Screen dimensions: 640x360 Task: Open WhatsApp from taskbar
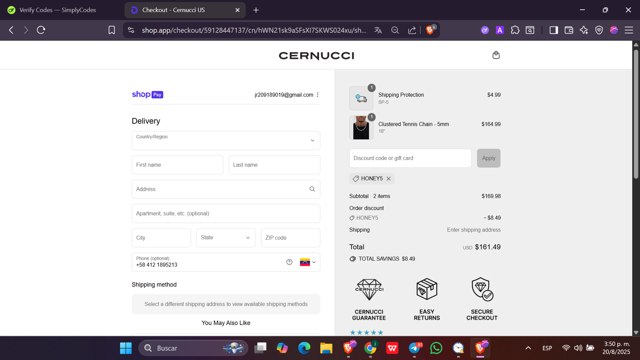click(436, 348)
